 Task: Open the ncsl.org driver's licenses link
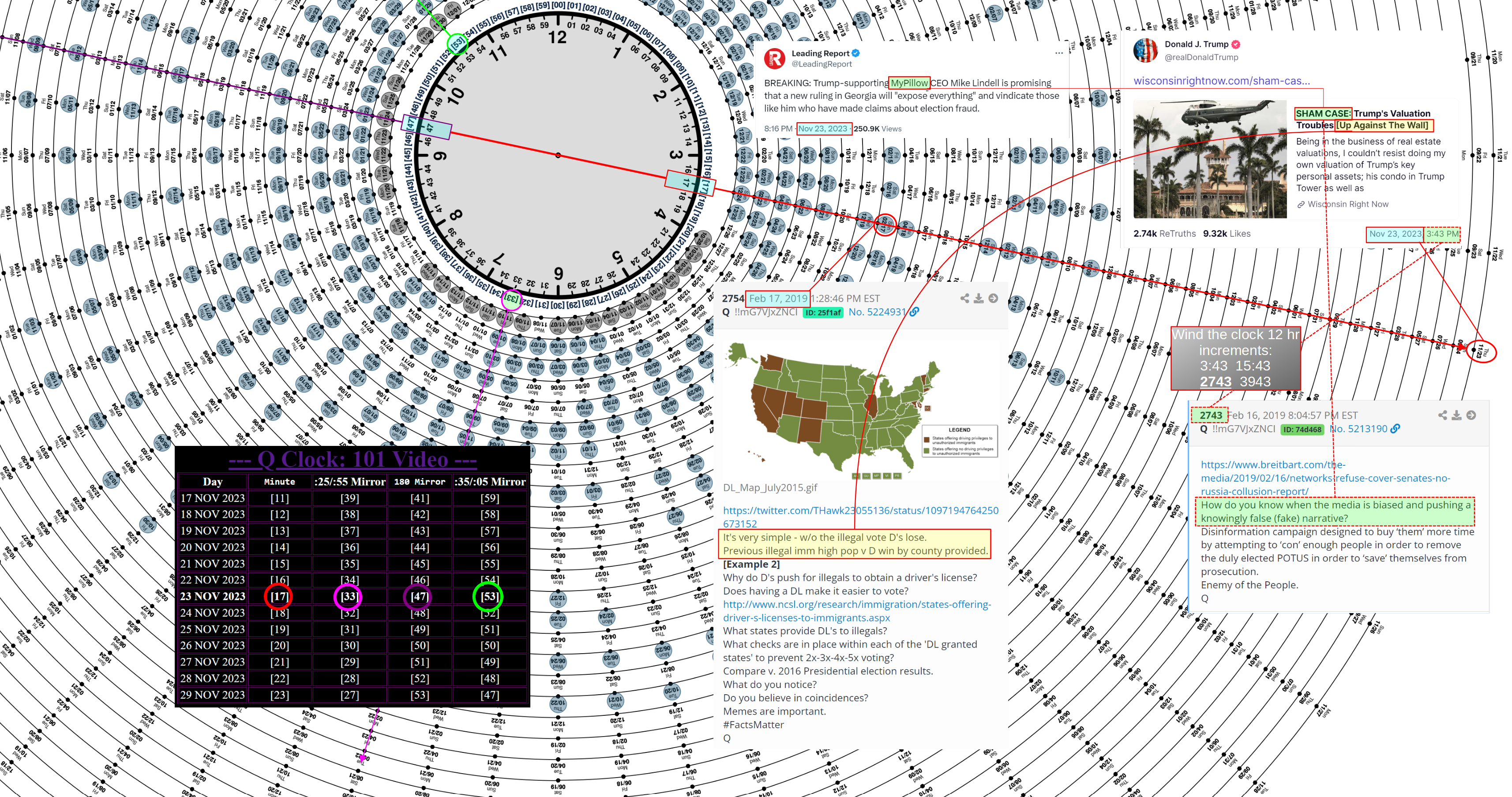pos(857,611)
